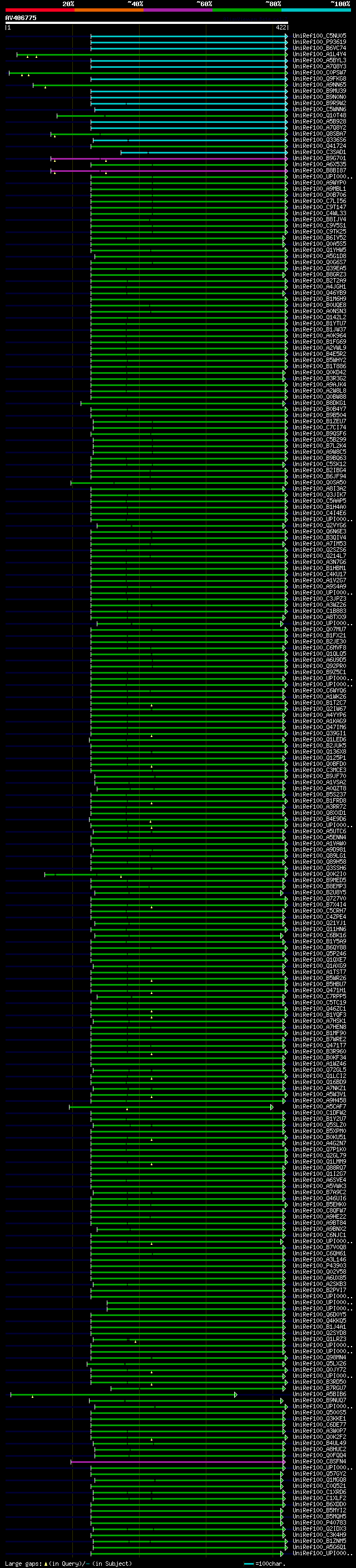Select the UniRef100_Q98MN4 label
Image resolution: width=356 pixels, height=1568 pixels.
click(x=319, y=1357)
